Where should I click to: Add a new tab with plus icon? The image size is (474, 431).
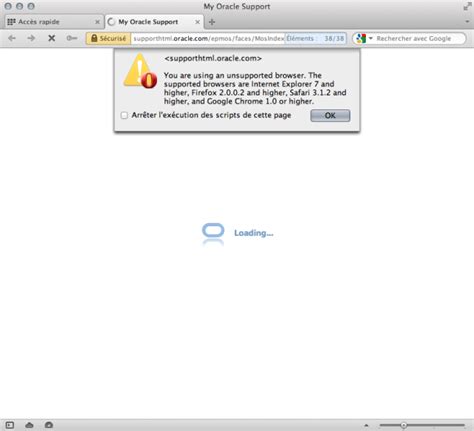click(212, 22)
